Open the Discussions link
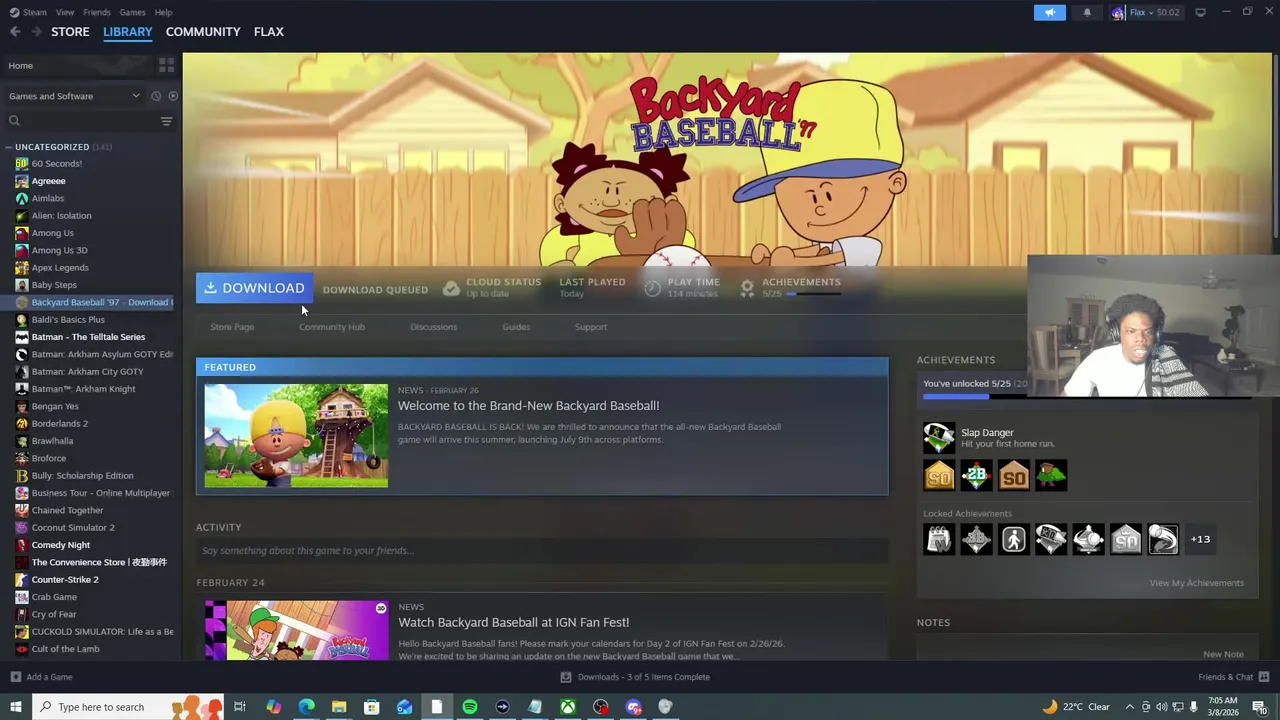Screen dimensions: 1280x720 pyautogui.click(x=433, y=327)
